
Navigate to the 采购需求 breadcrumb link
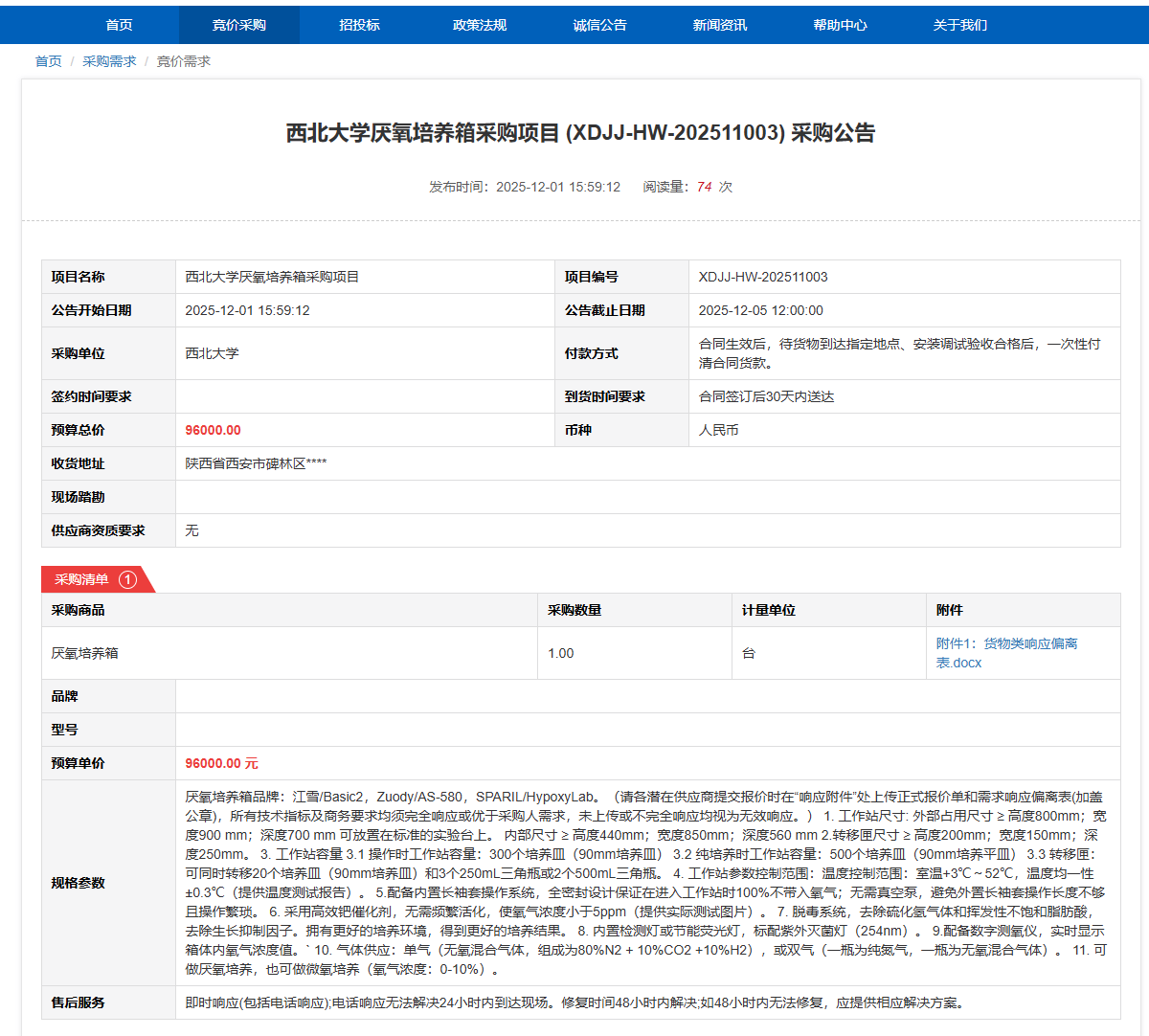[109, 61]
